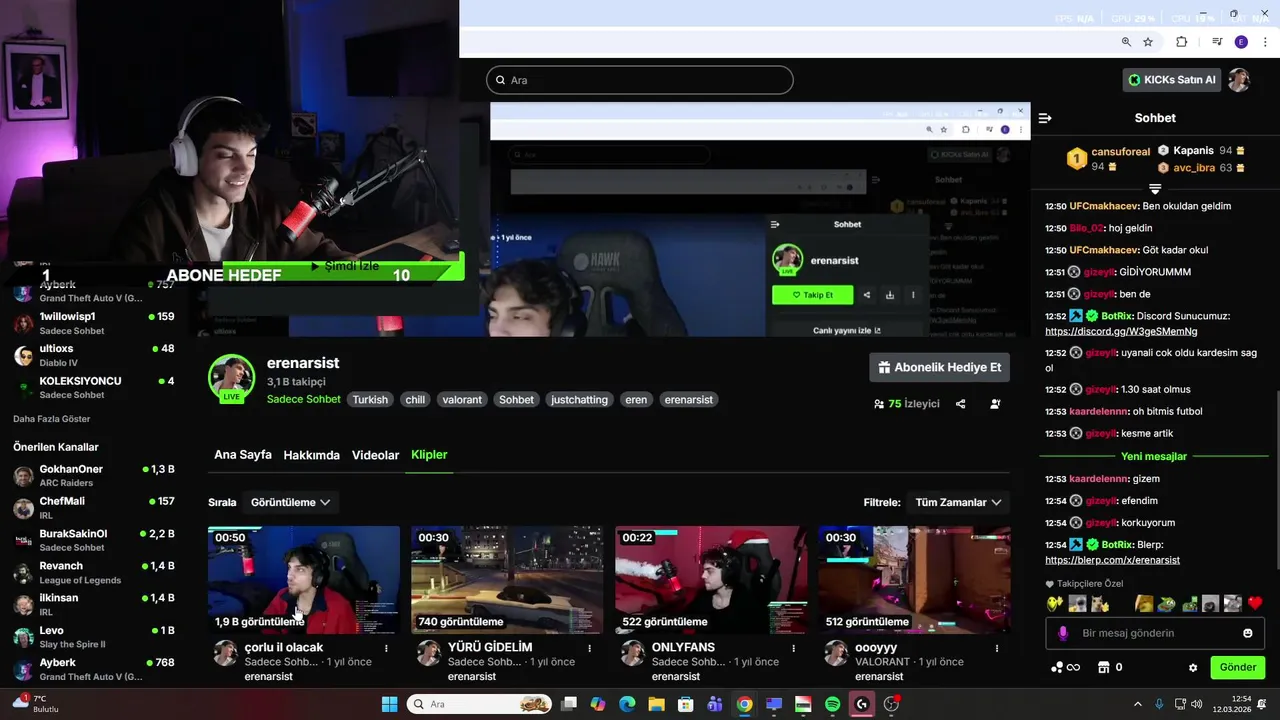Focus the Bir mesaj gönderin chat input

click(1155, 633)
